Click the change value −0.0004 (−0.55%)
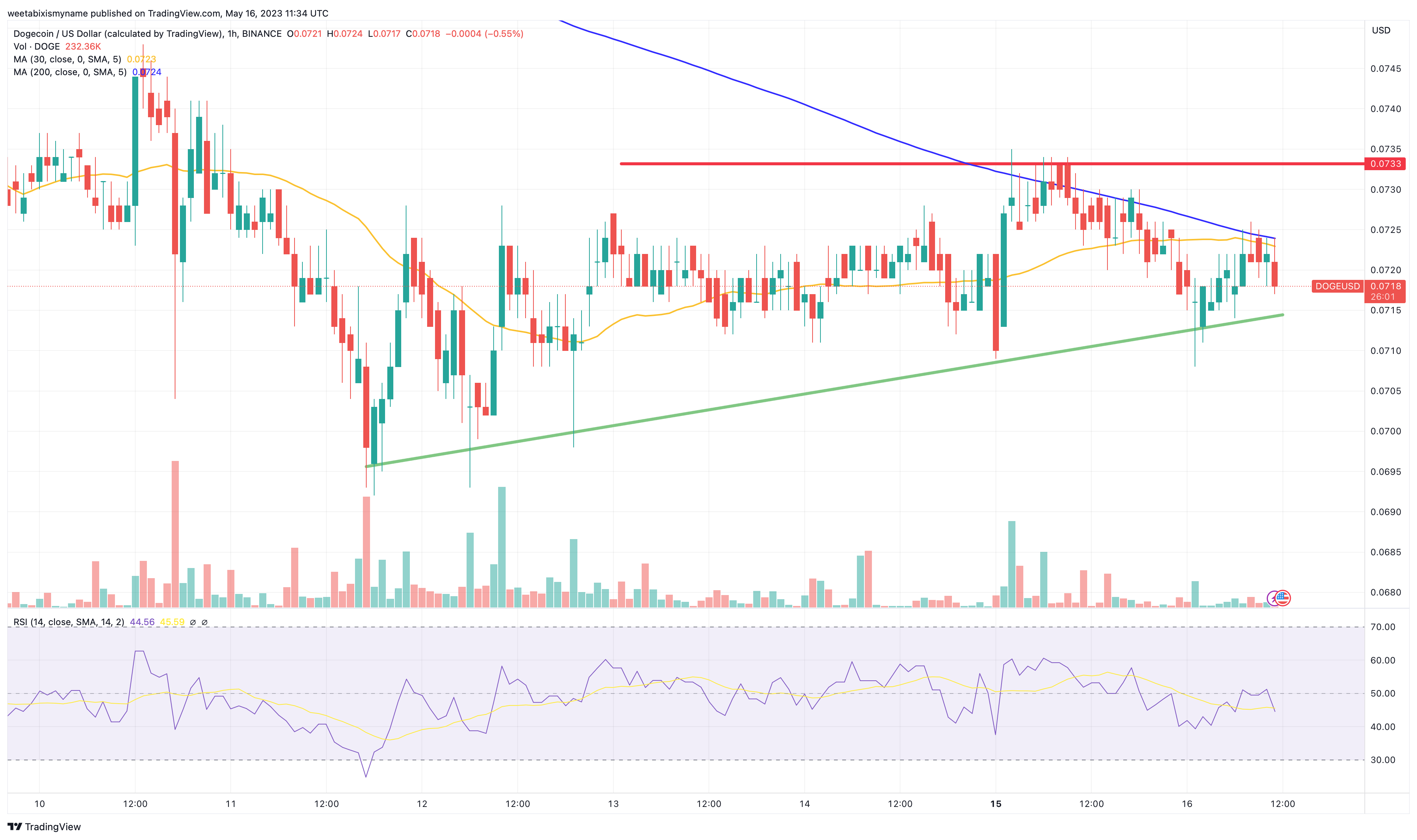Image resolution: width=1417 pixels, height=840 pixels. pos(484,34)
